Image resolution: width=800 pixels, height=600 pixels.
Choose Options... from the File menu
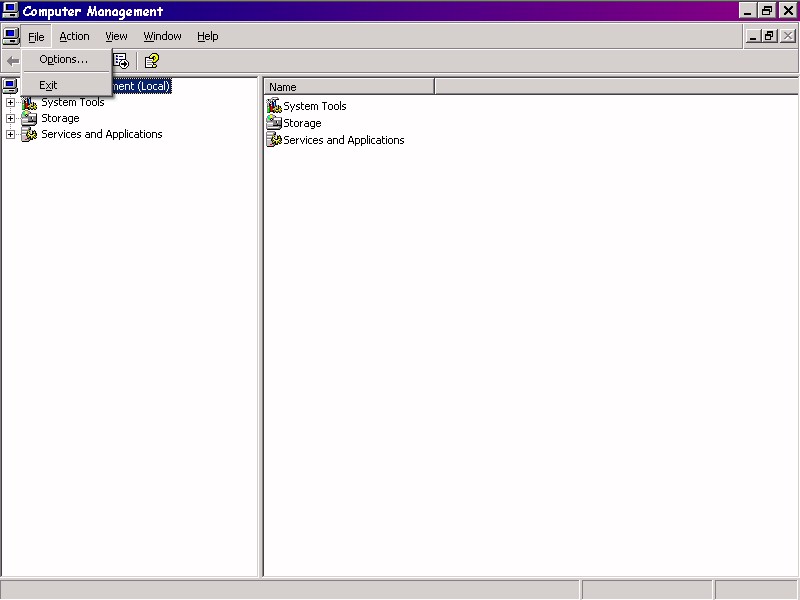tap(66, 59)
